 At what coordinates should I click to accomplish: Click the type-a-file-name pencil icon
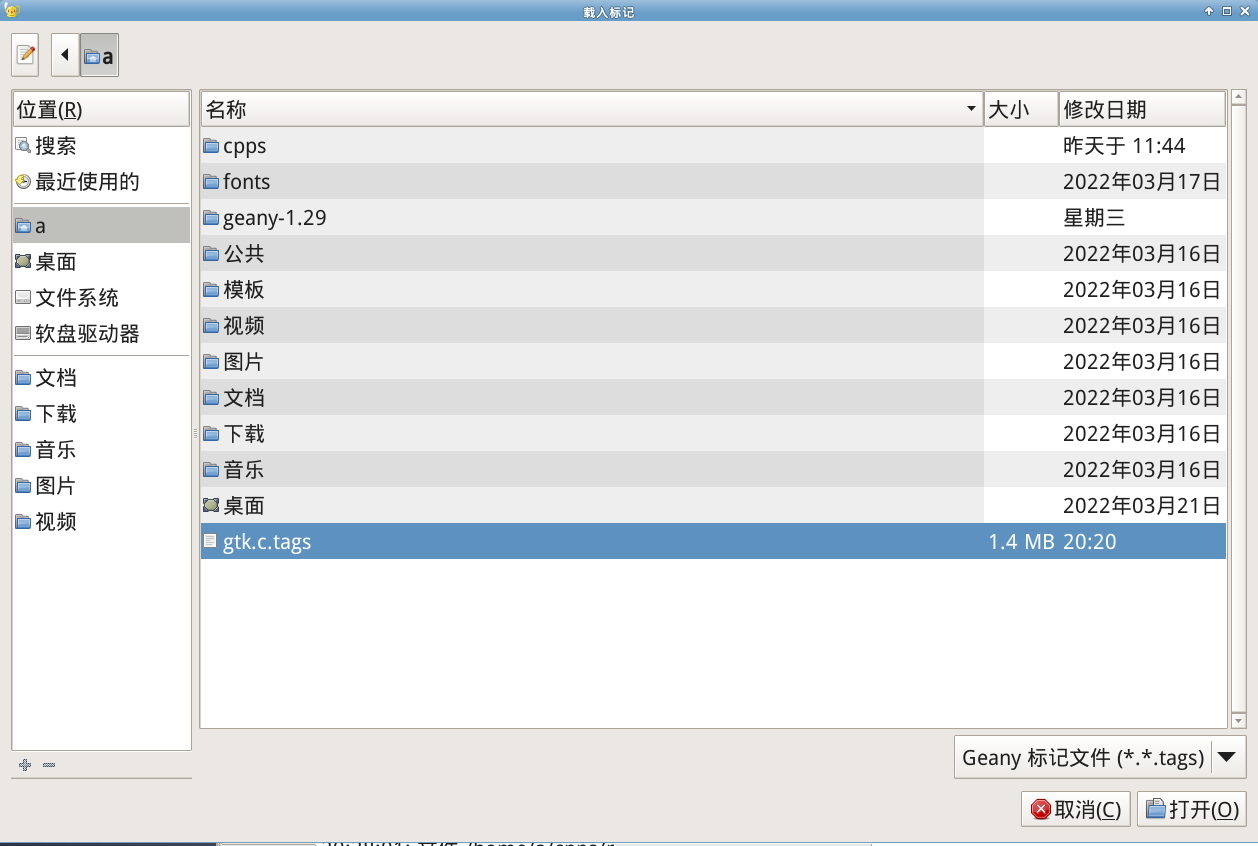click(25, 55)
